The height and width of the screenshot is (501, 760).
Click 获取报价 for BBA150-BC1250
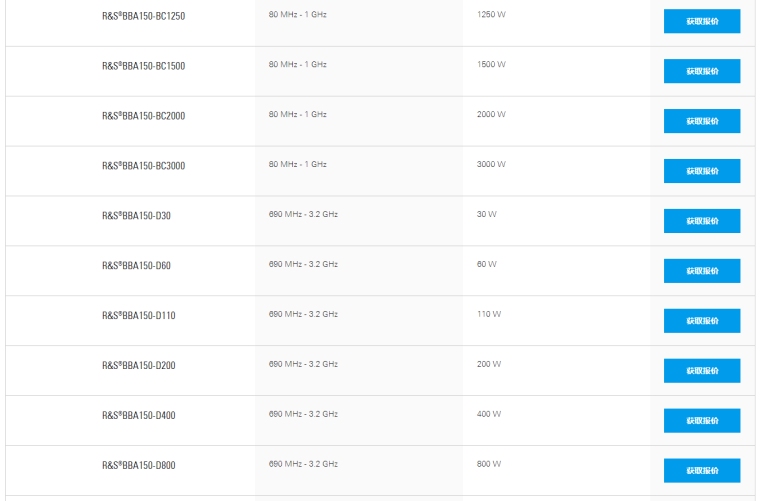pos(702,21)
